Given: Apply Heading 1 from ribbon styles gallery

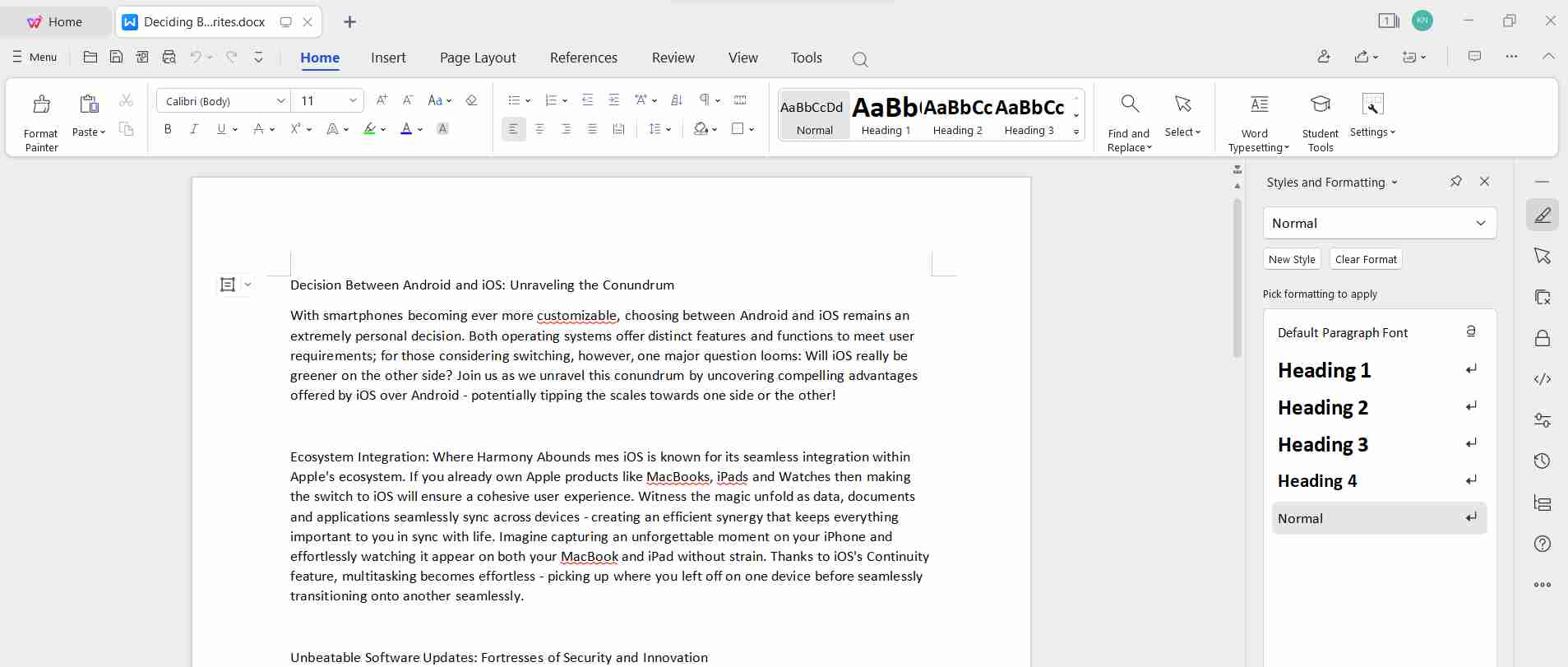Looking at the screenshot, I should click(x=886, y=114).
